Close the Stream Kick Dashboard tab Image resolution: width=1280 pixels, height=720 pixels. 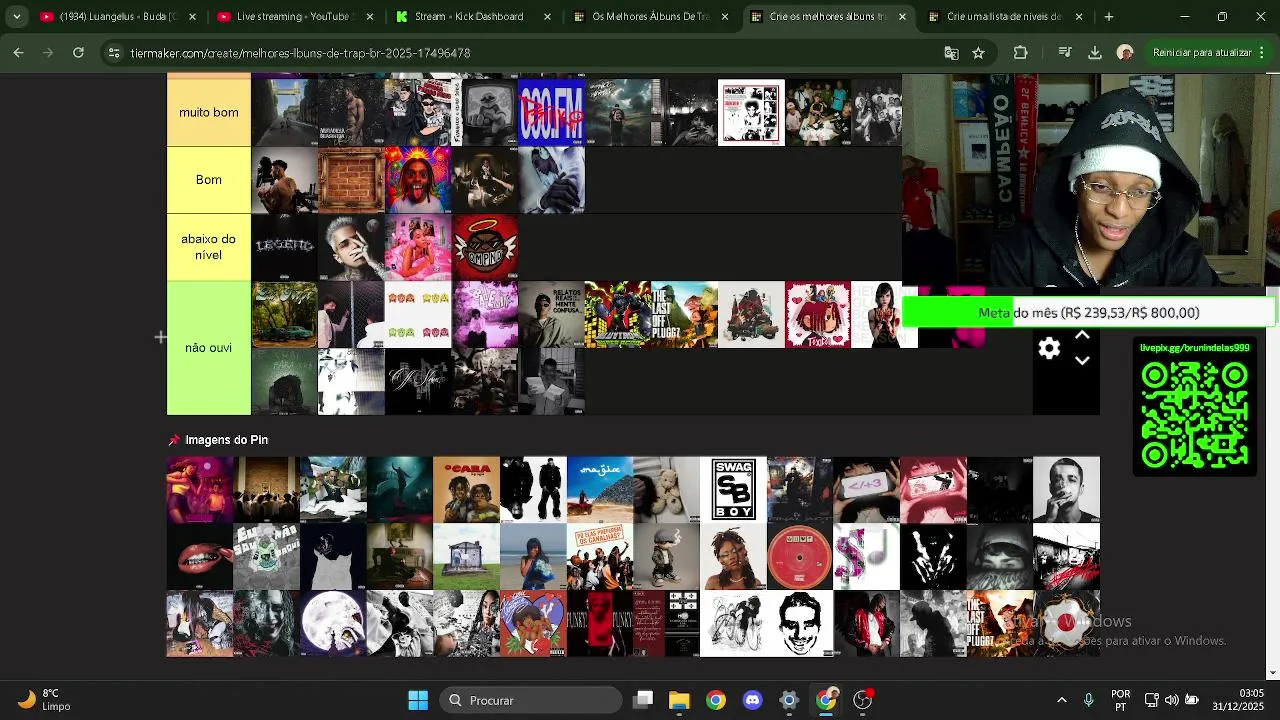pos(548,17)
